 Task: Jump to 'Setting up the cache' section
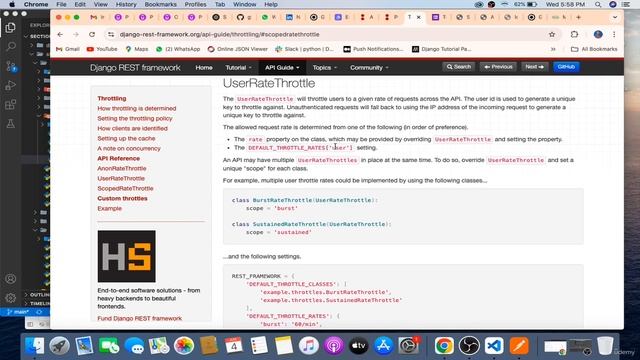pyautogui.click(x=126, y=138)
